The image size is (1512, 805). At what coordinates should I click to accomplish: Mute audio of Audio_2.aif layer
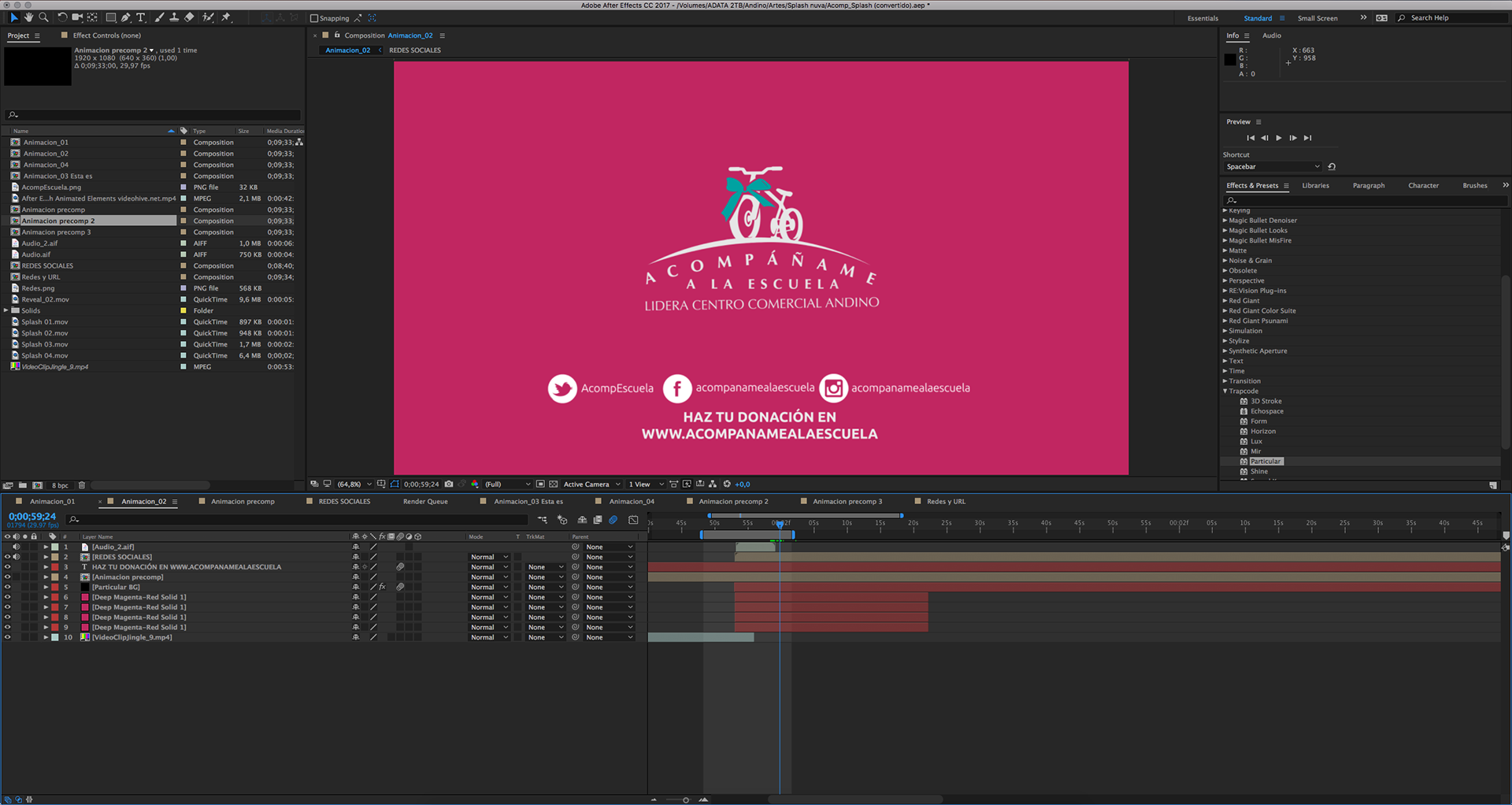click(x=16, y=547)
